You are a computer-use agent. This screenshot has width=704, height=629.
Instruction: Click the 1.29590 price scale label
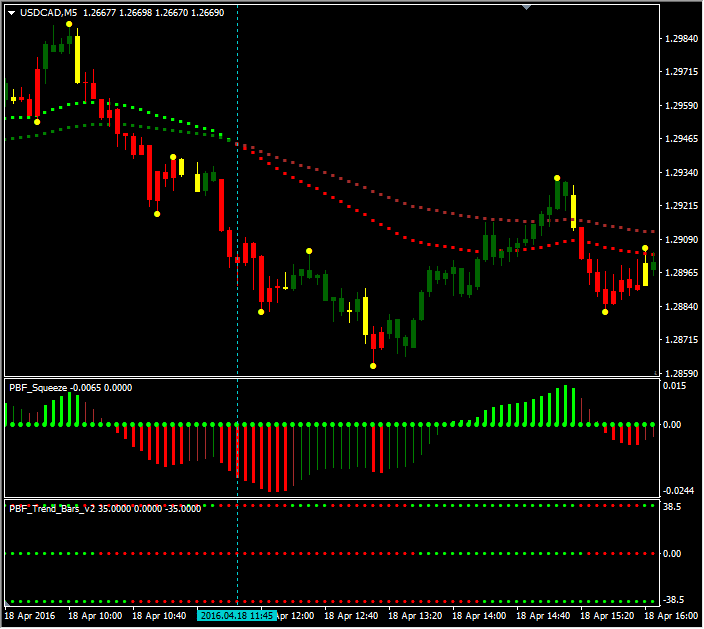[681, 106]
